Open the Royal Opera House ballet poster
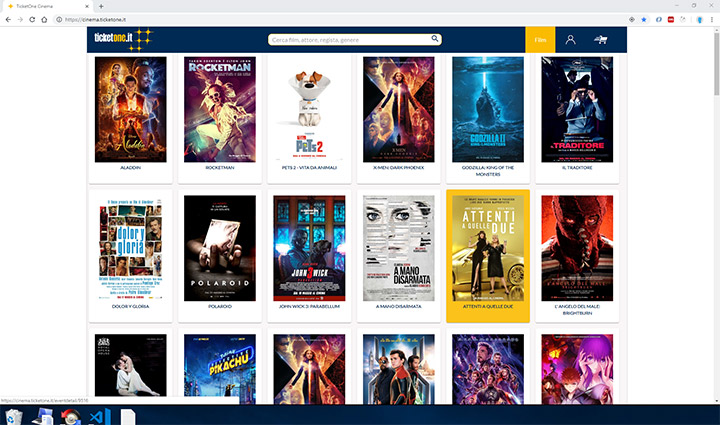The image size is (720, 425). click(130, 365)
